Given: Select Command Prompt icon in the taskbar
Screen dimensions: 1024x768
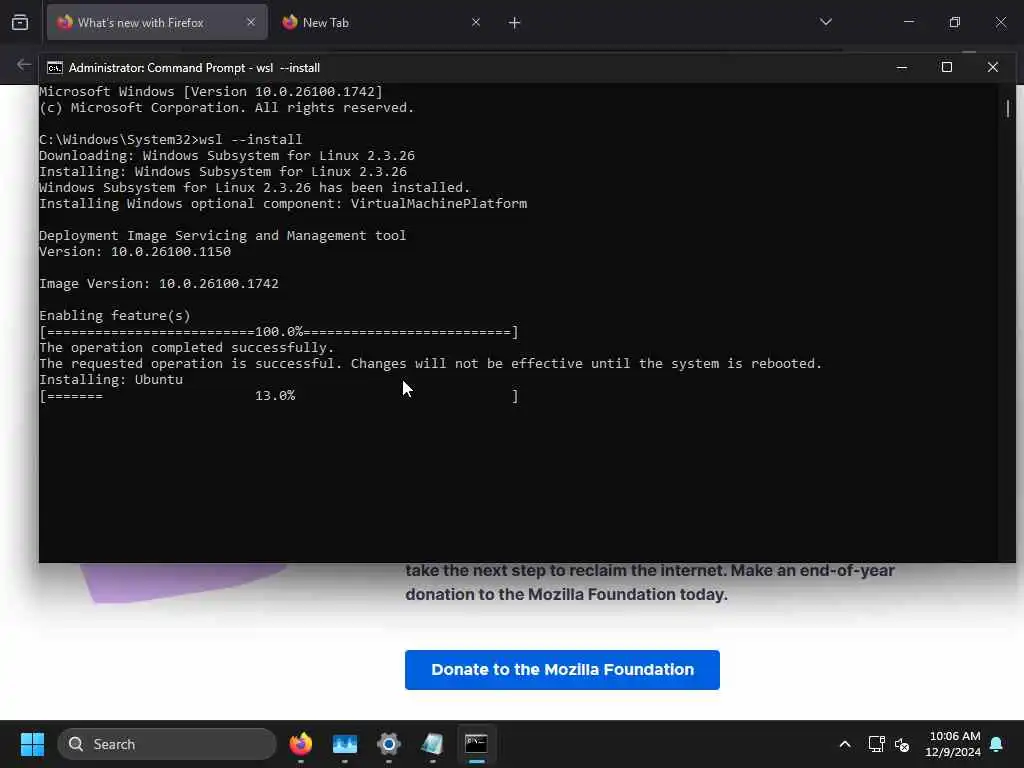Looking at the screenshot, I should [476, 744].
